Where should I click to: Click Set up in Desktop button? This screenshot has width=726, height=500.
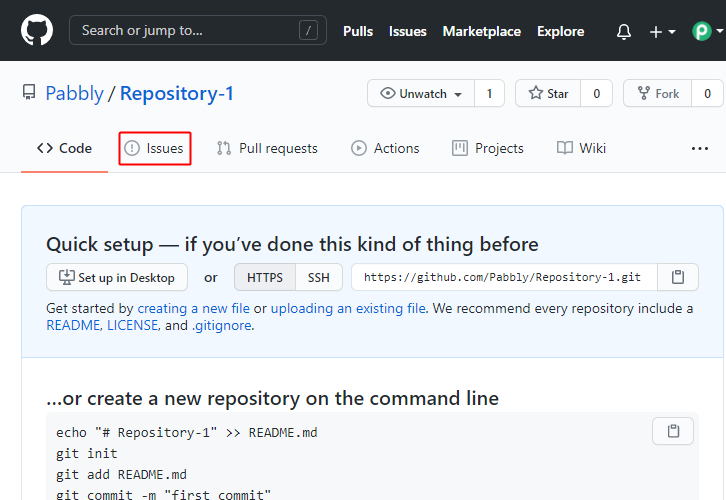point(117,277)
